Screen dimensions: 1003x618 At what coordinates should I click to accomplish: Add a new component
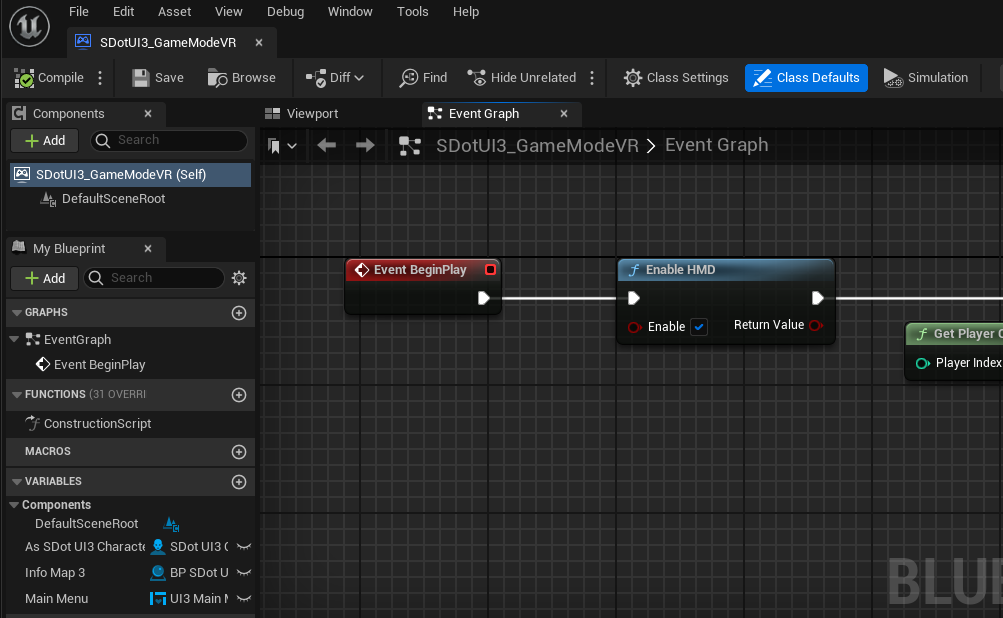tap(45, 140)
